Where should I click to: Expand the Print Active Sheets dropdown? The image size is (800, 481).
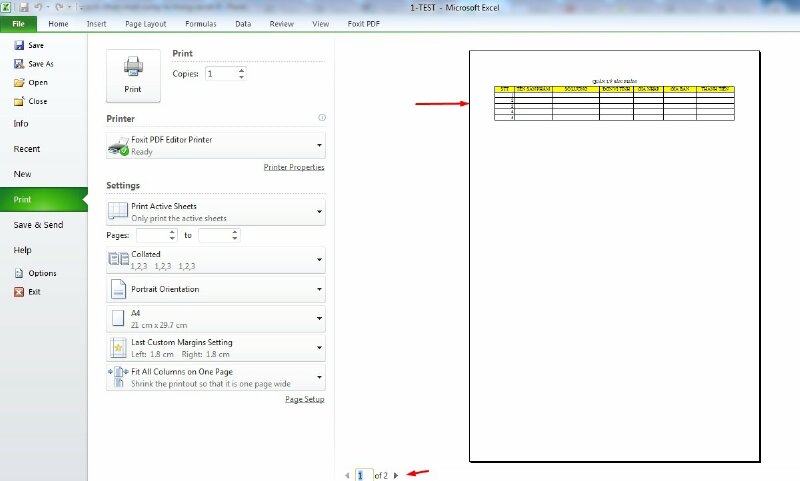coord(216,212)
